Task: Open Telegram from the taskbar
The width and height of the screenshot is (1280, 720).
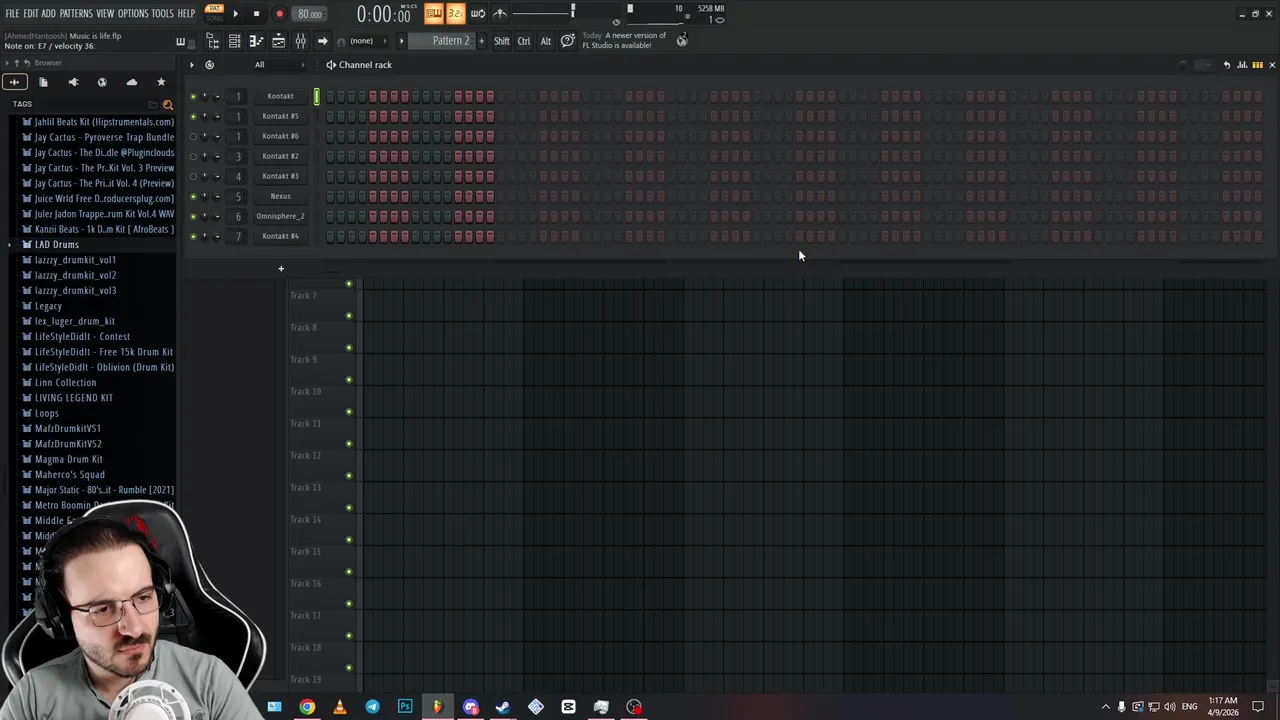Action: (x=372, y=707)
